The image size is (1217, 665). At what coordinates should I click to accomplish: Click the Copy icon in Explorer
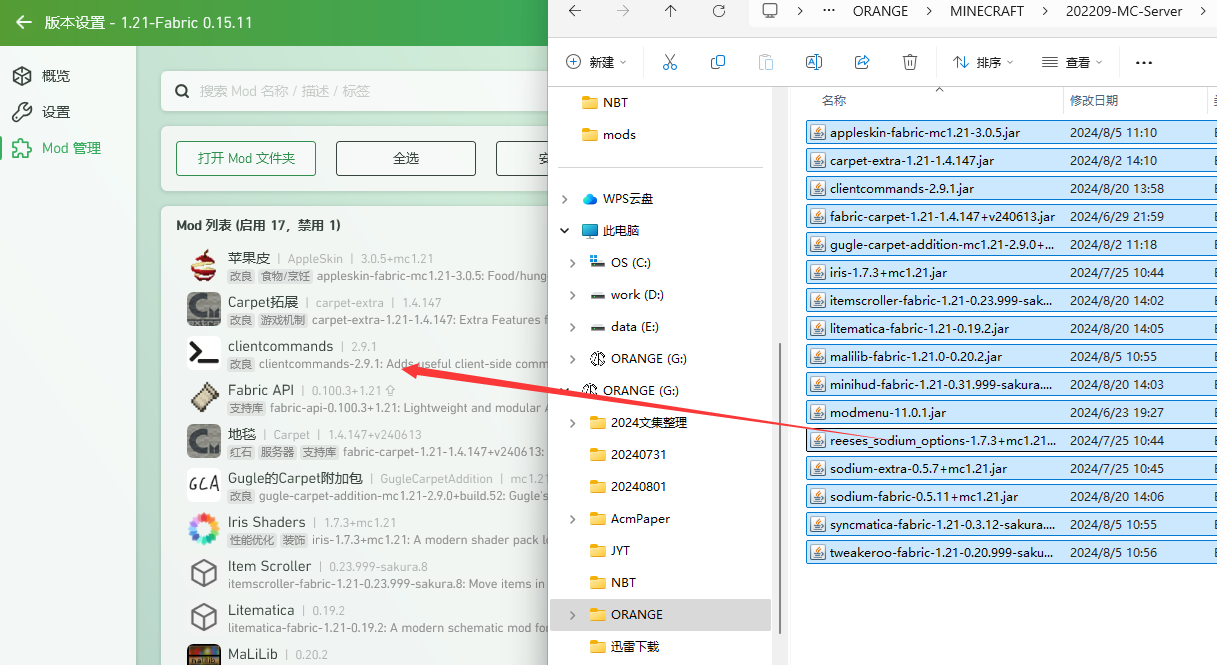pyautogui.click(x=718, y=62)
